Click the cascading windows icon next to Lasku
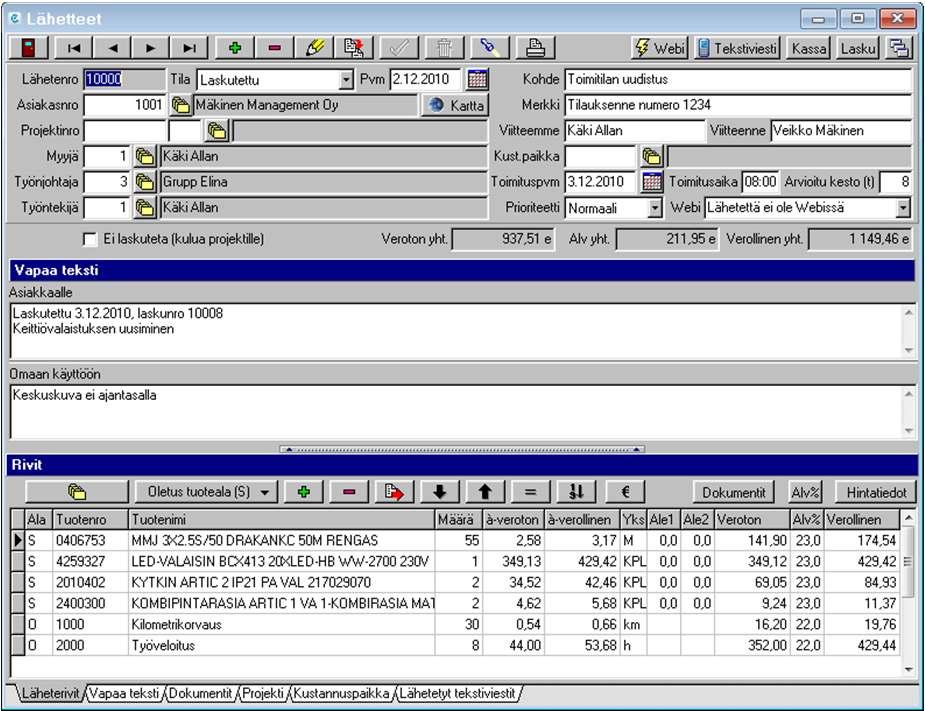Image resolution: width=925 pixels, height=711 pixels. click(x=898, y=48)
